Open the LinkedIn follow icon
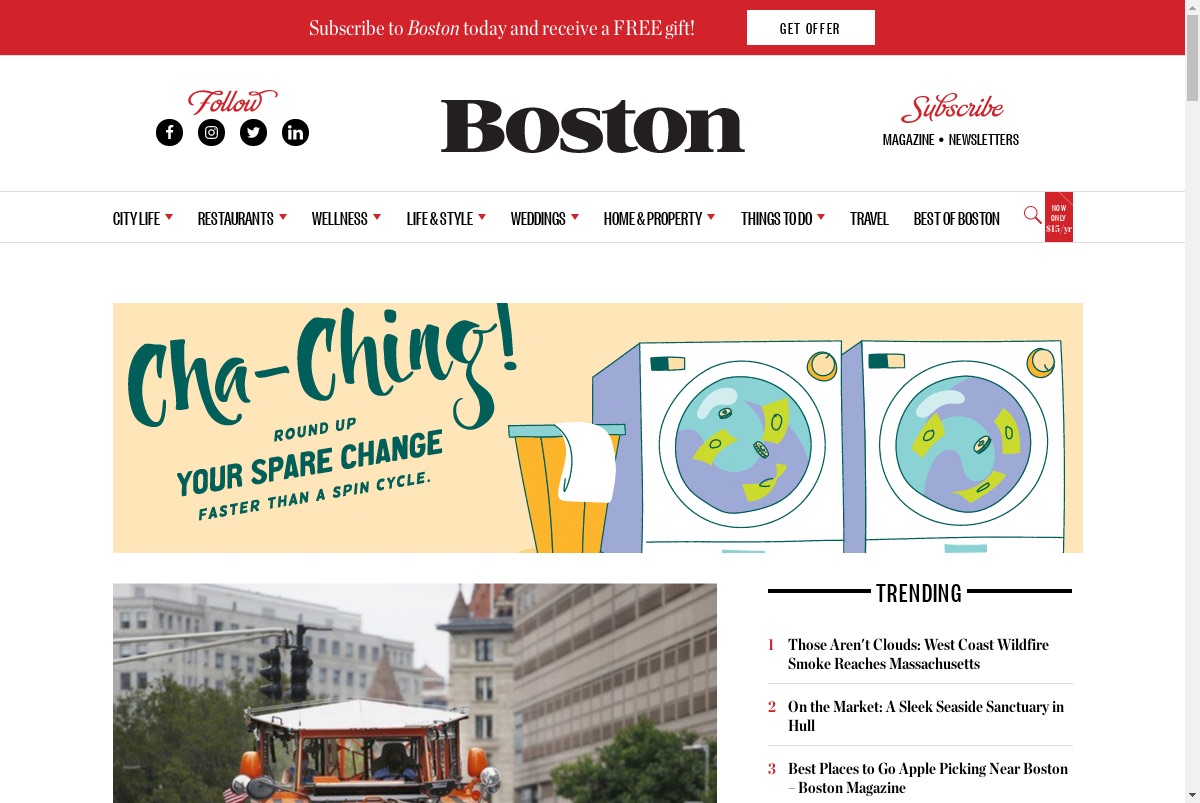This screenshot has width=1200, height=803. pos(295,132)
